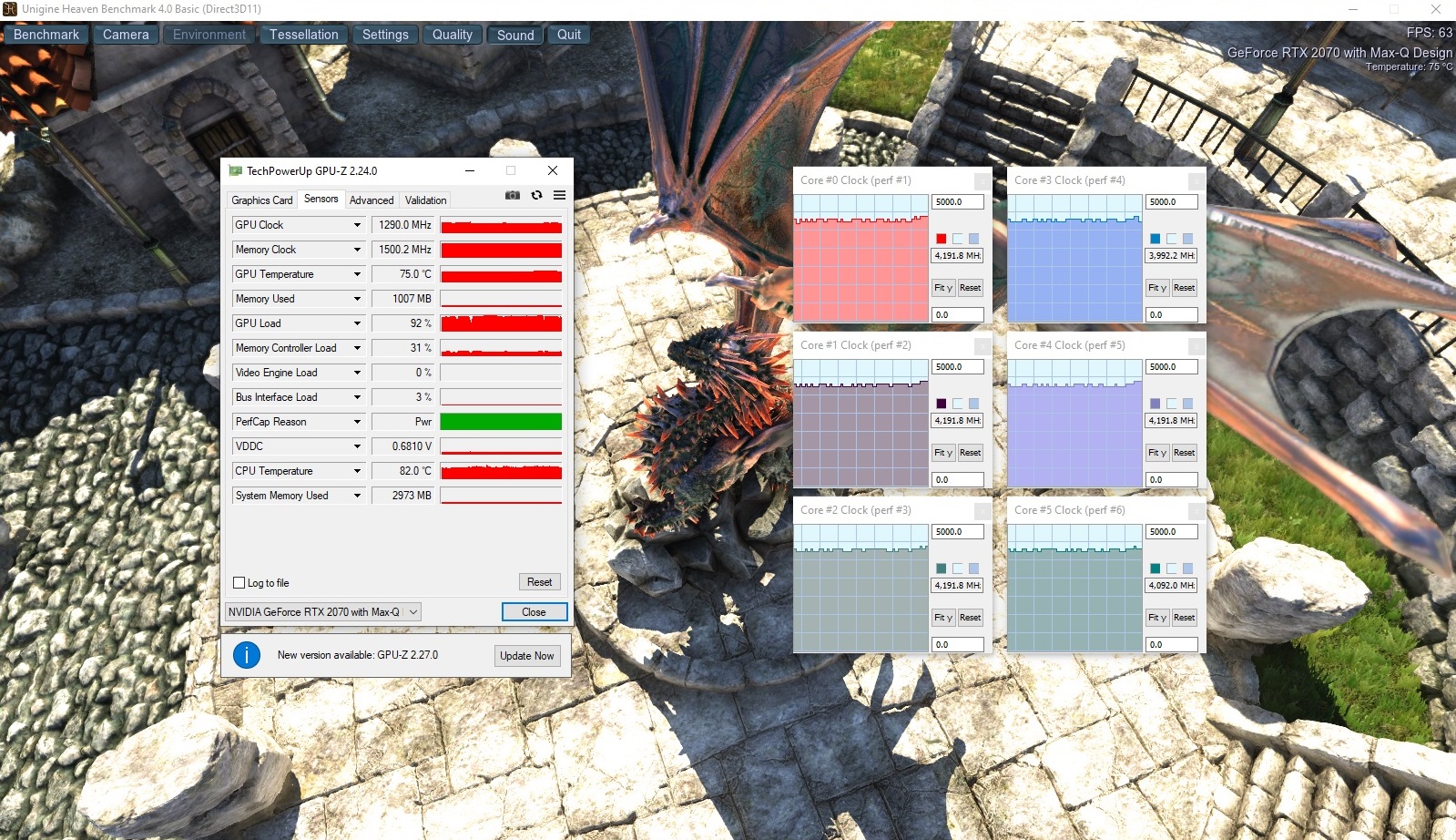Select the Sensors tab
1456x840 pixels.
[x=321, y=199]
